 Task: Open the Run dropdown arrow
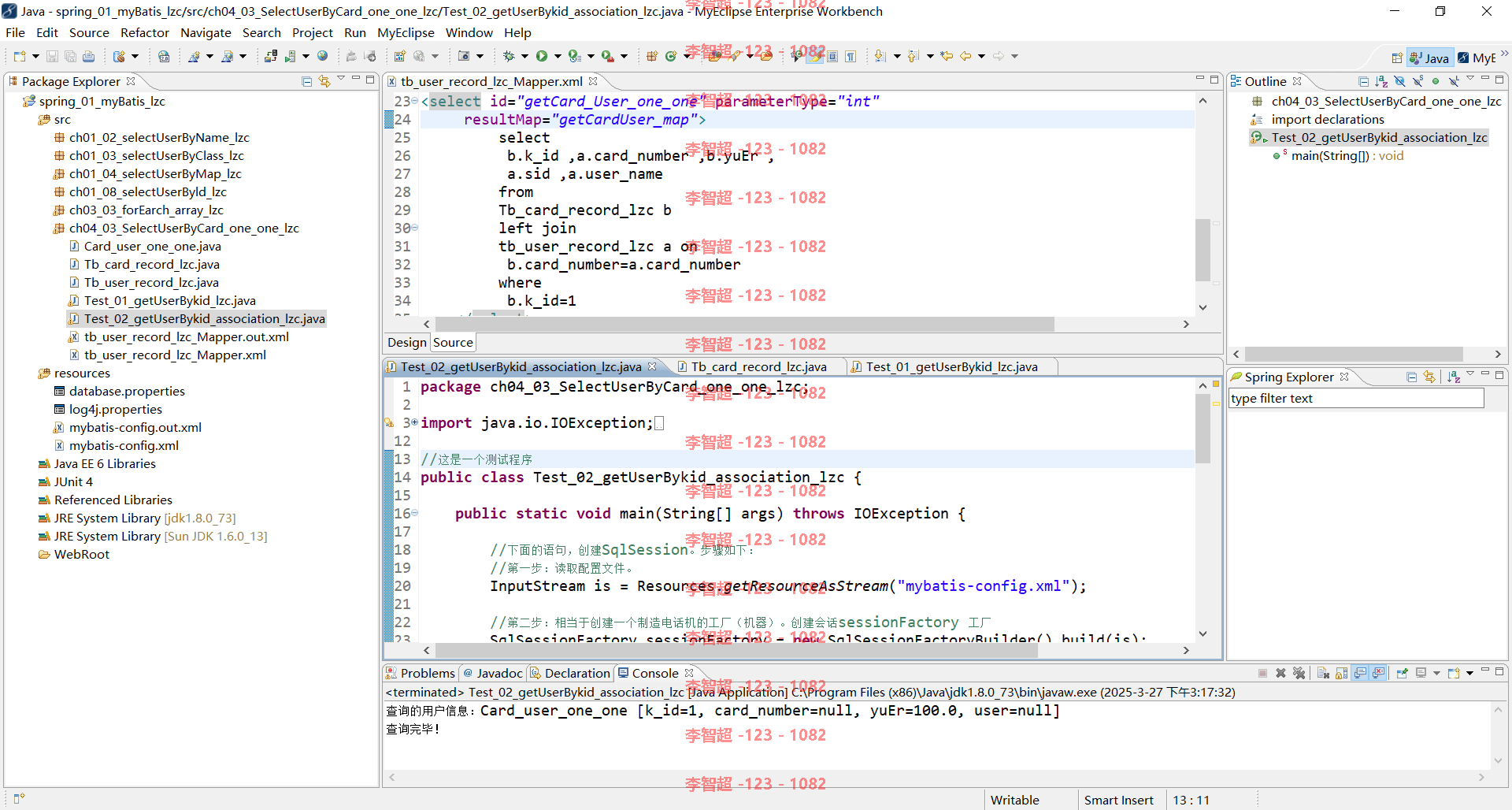(x=558, y=56)
